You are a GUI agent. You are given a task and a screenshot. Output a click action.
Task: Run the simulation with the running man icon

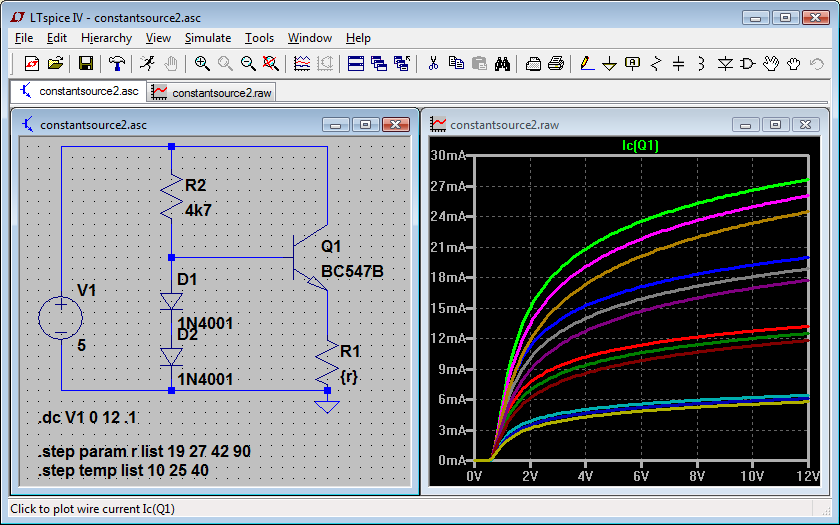147,64
